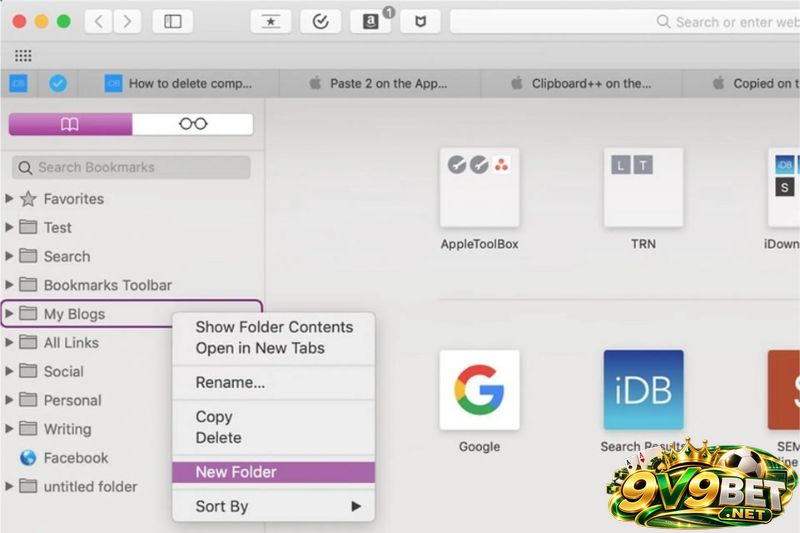
Task: Click the magnifier in Search Bookmarks field
Action: tap(24, 167)
